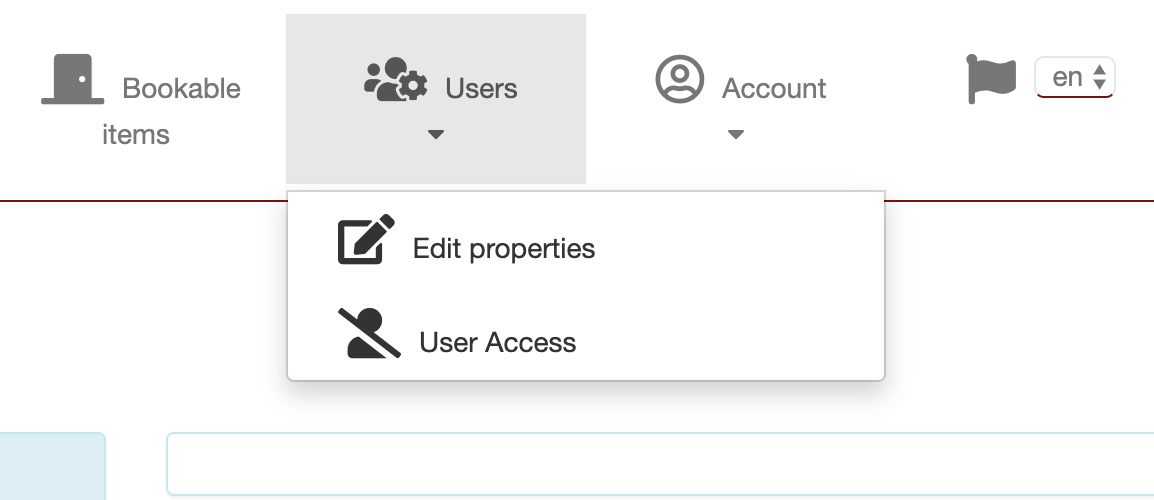
Task: Choose User Access from the Users menu
Action: pyautogui.click(x=497, y=343)
